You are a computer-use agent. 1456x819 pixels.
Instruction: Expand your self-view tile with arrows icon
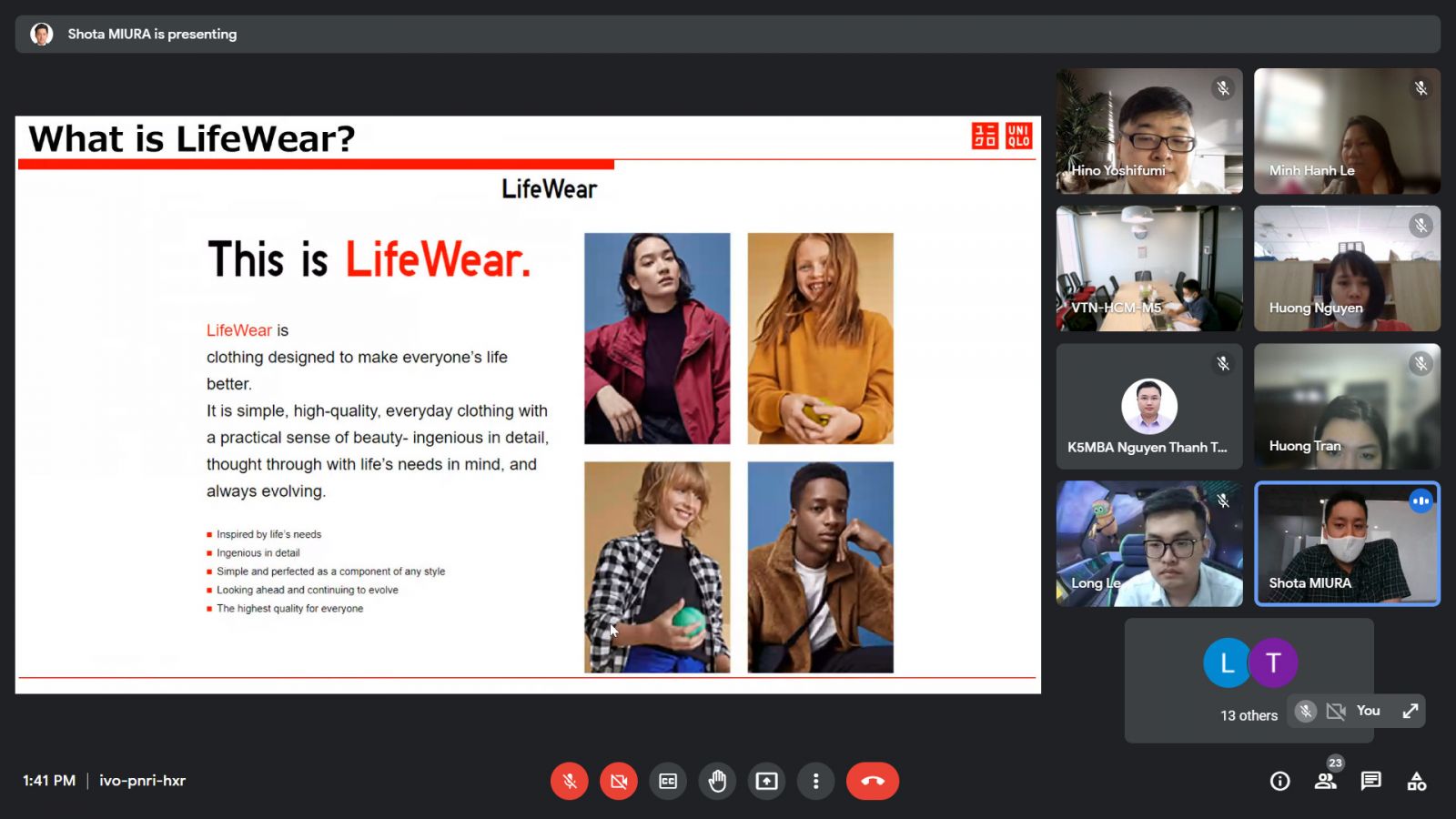pos(1410,711)
